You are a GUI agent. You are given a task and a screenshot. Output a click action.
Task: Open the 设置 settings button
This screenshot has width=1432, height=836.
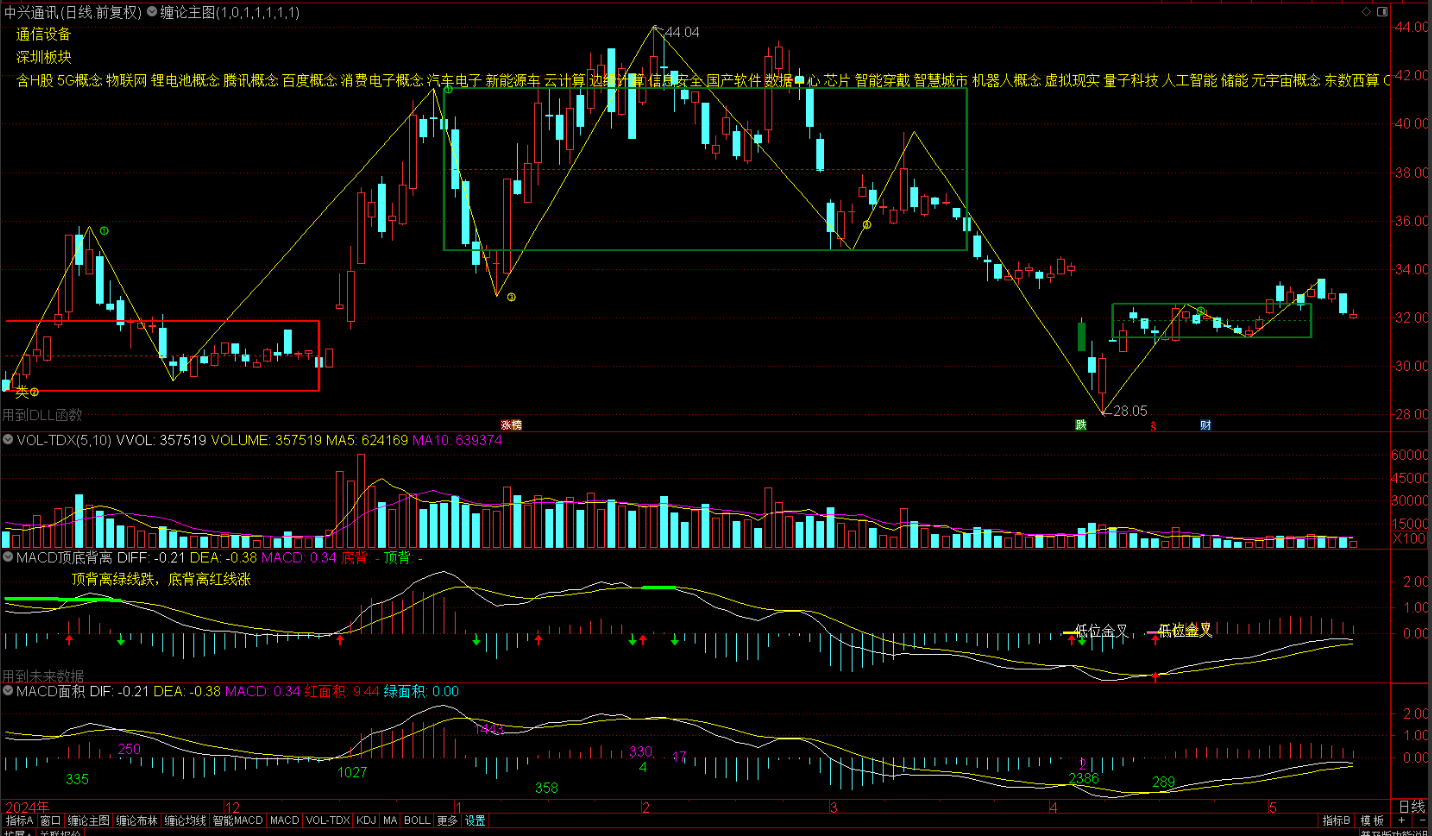coord(475,821)
